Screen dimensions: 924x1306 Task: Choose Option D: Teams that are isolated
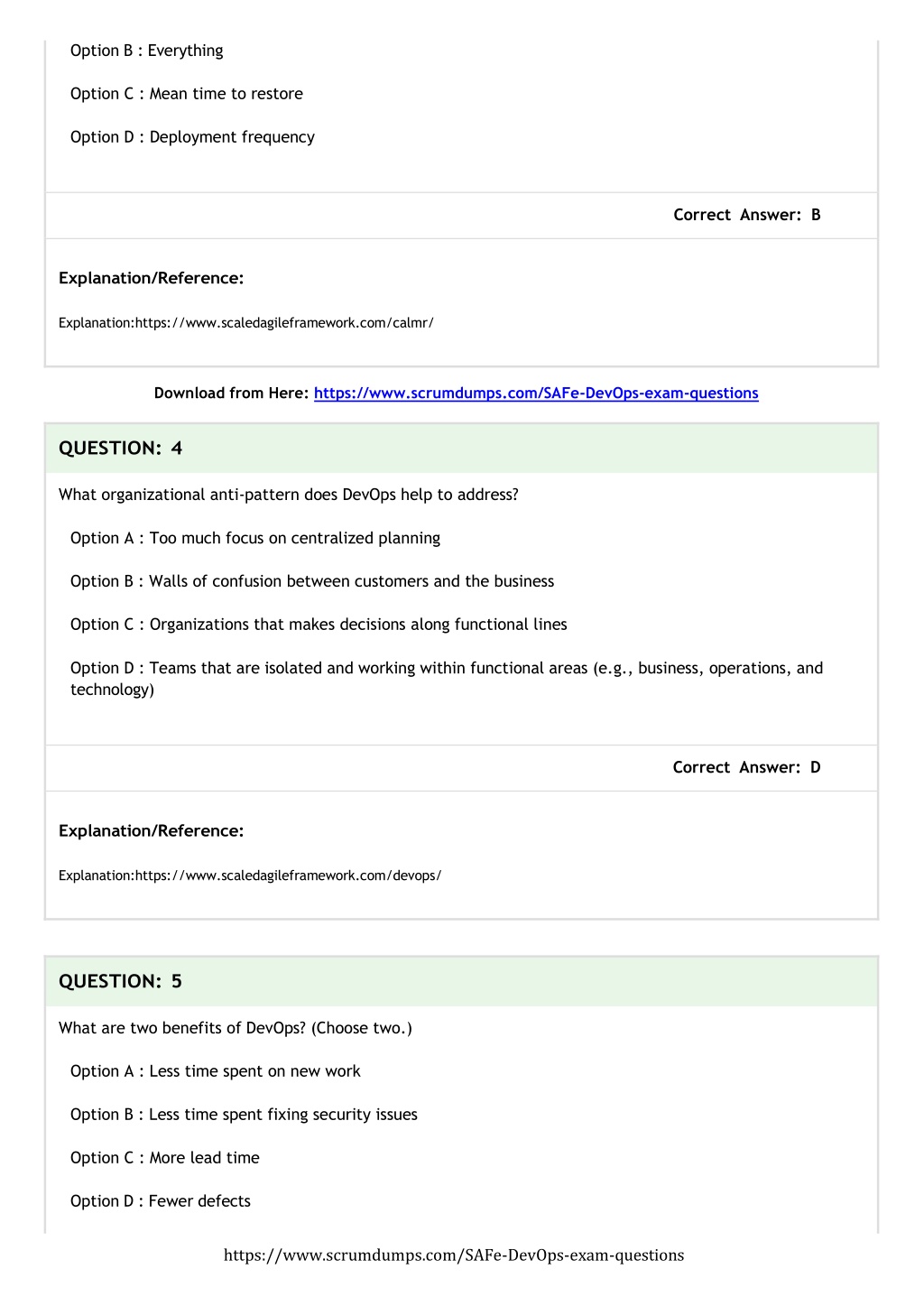click(447, 679)
